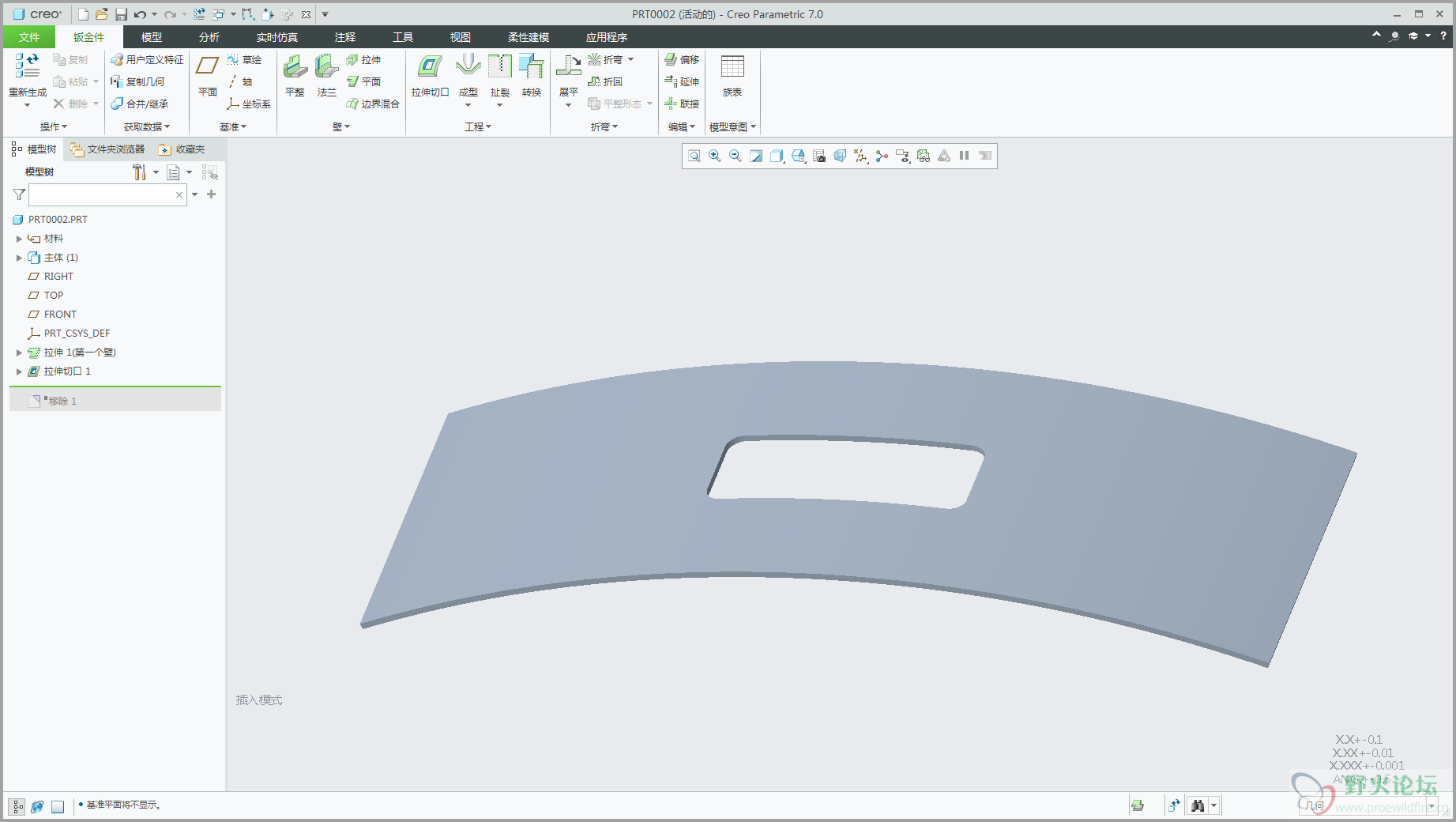
Task: Expand the 拉伸 1(第一个壁) tree node
Action: point(19,353)
